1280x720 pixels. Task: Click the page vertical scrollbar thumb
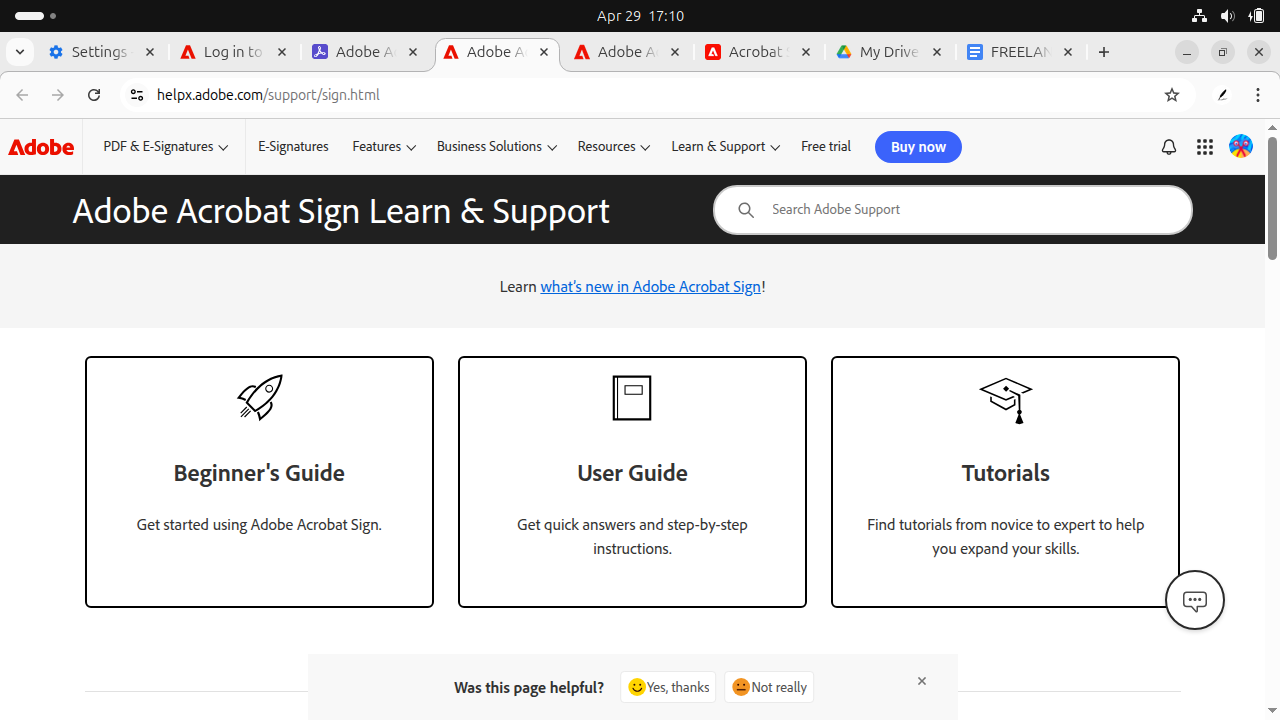(x=1272, y=198)
